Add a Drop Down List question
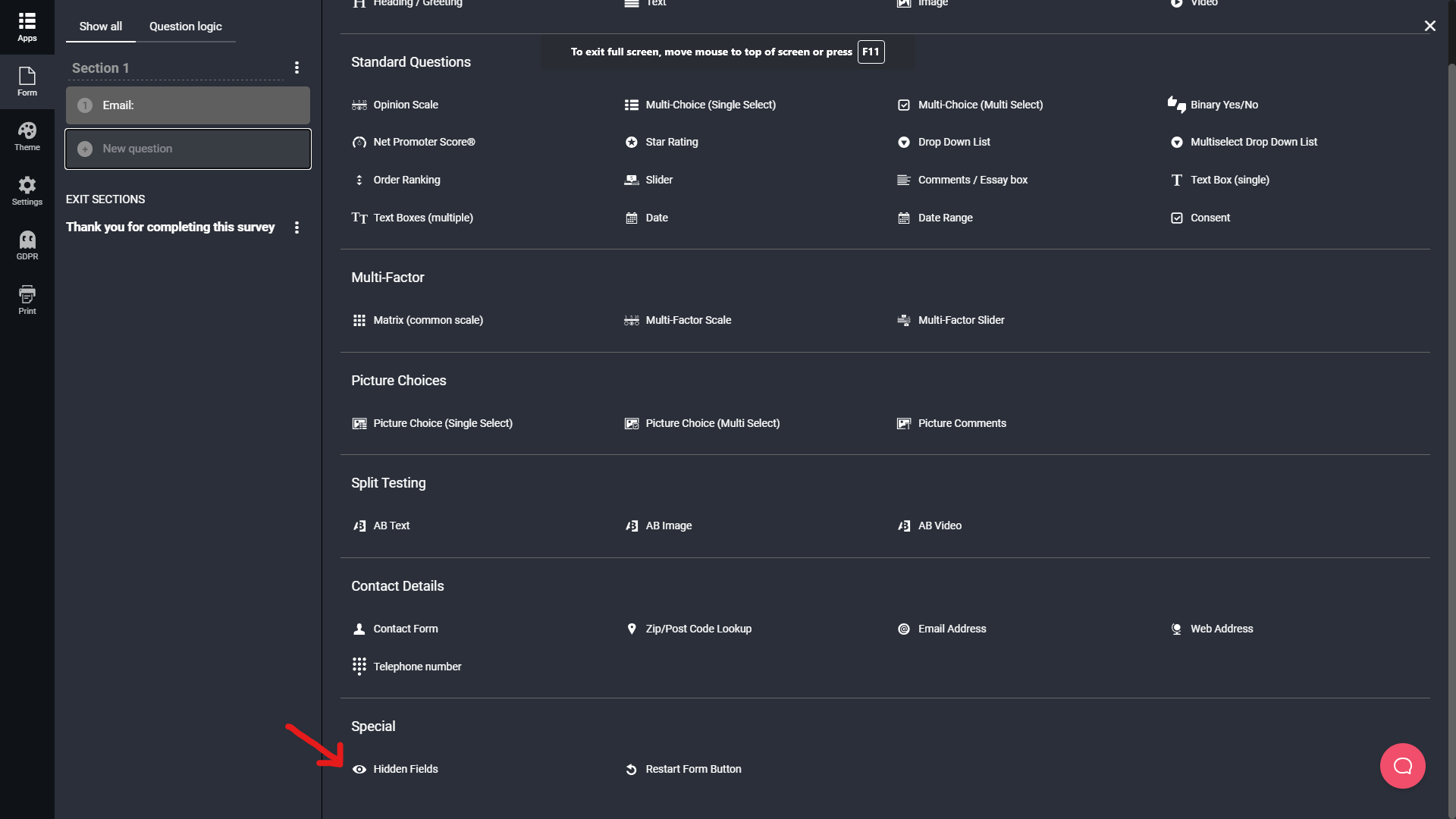Viewport: 1456px width, 819px height. [x=943, y=142]
